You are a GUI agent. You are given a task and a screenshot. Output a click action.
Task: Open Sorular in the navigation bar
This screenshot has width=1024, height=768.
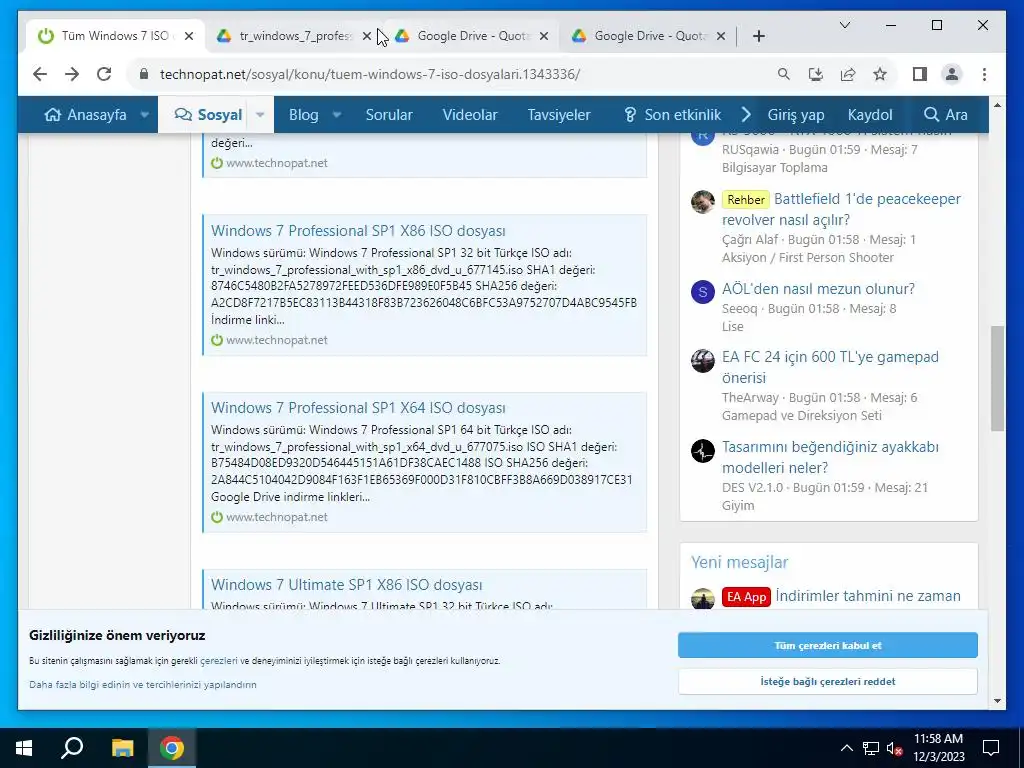tap(389, 115)
